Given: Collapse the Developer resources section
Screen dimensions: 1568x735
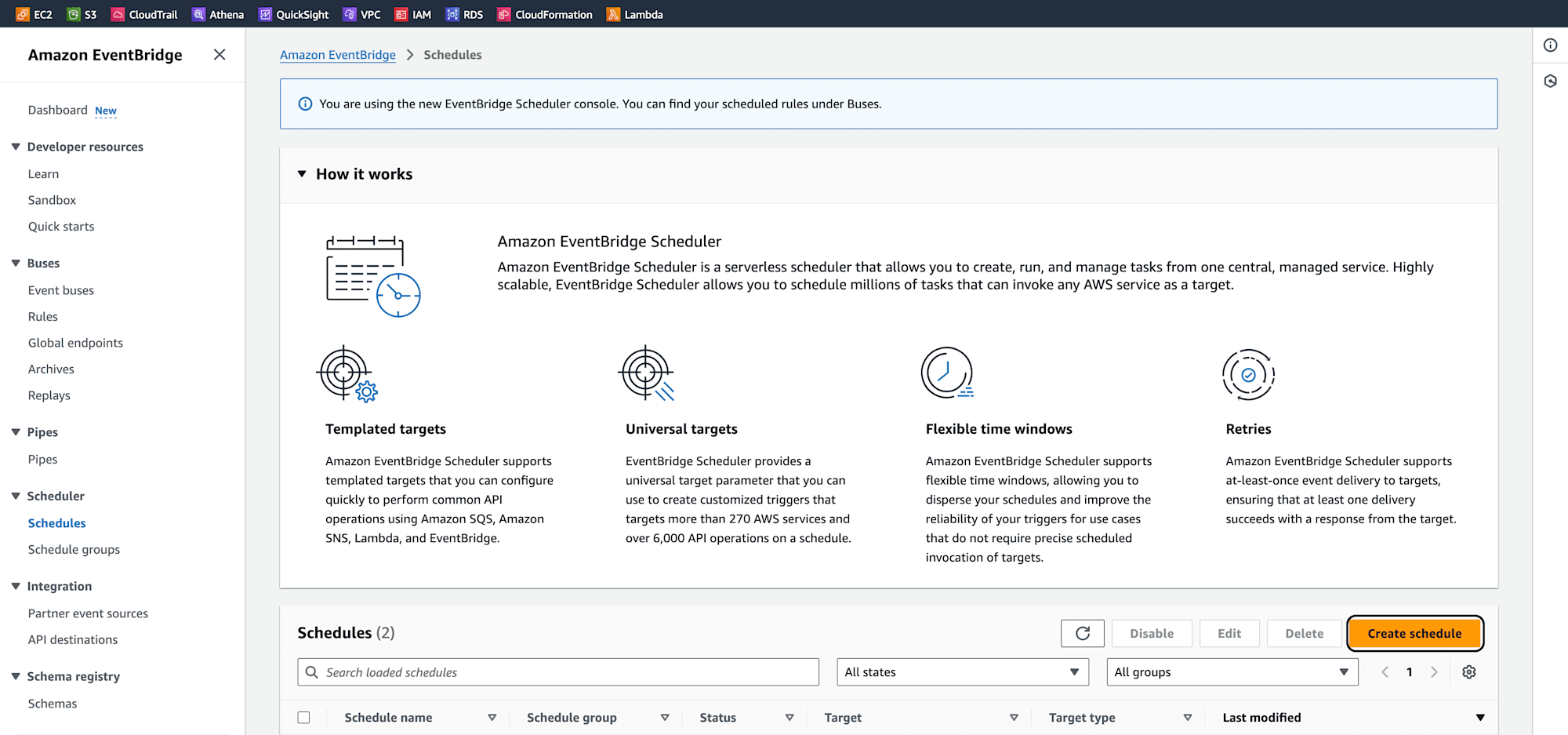Looking at the screenshot, I should [16, 147].
